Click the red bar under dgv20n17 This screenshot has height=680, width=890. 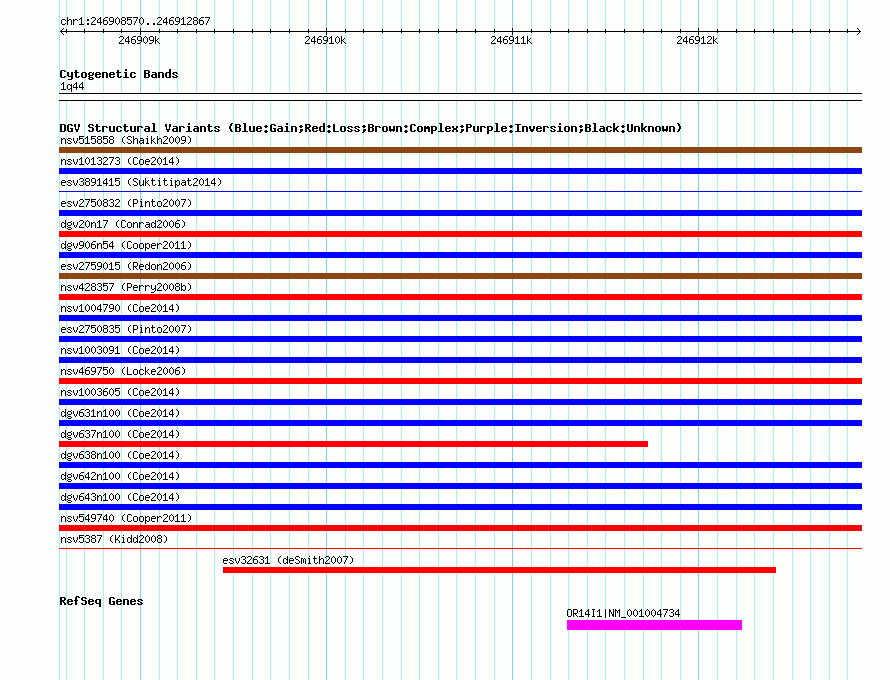pyautogui.click(x=460, y=234)
